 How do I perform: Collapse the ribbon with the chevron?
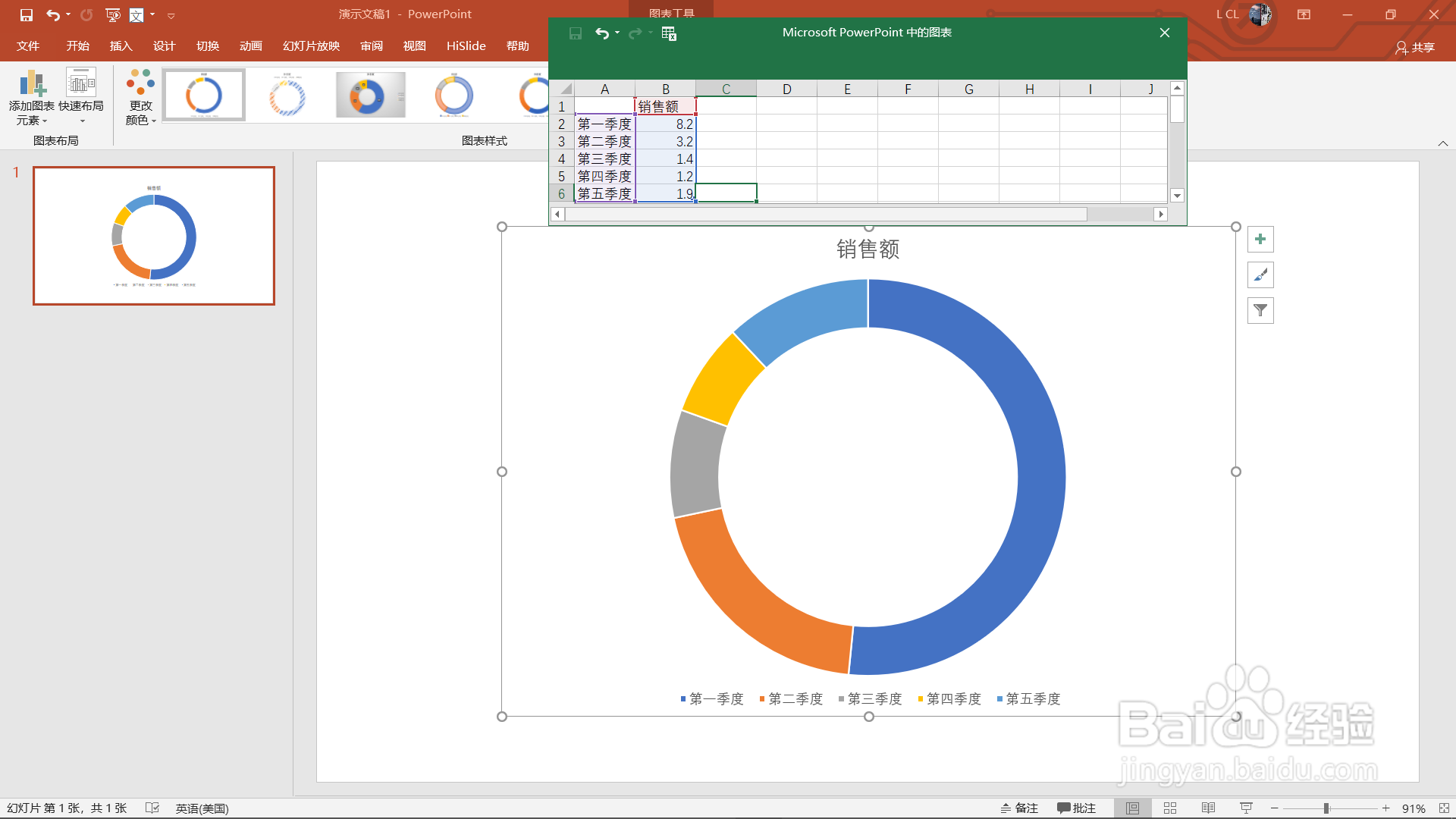click(x=1442, y=143)
